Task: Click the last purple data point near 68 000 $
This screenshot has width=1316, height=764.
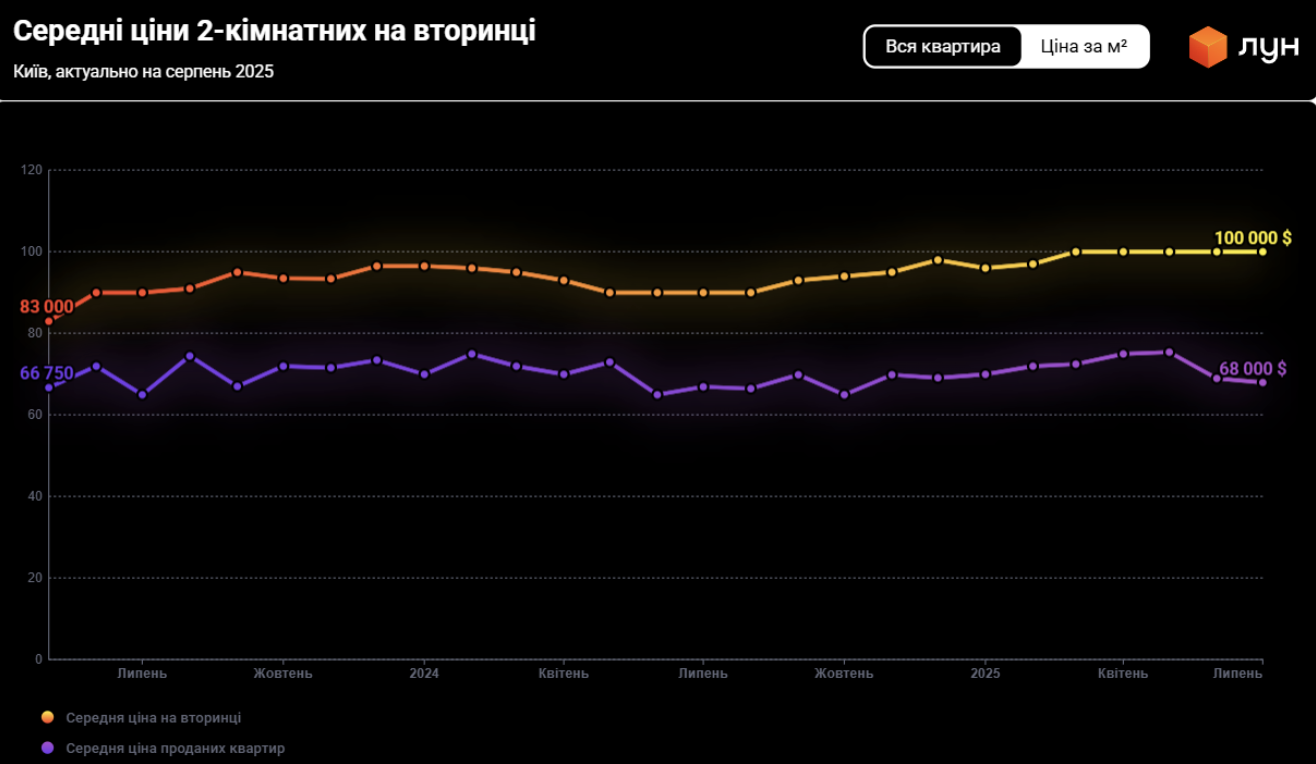Action: [1262, 382]
